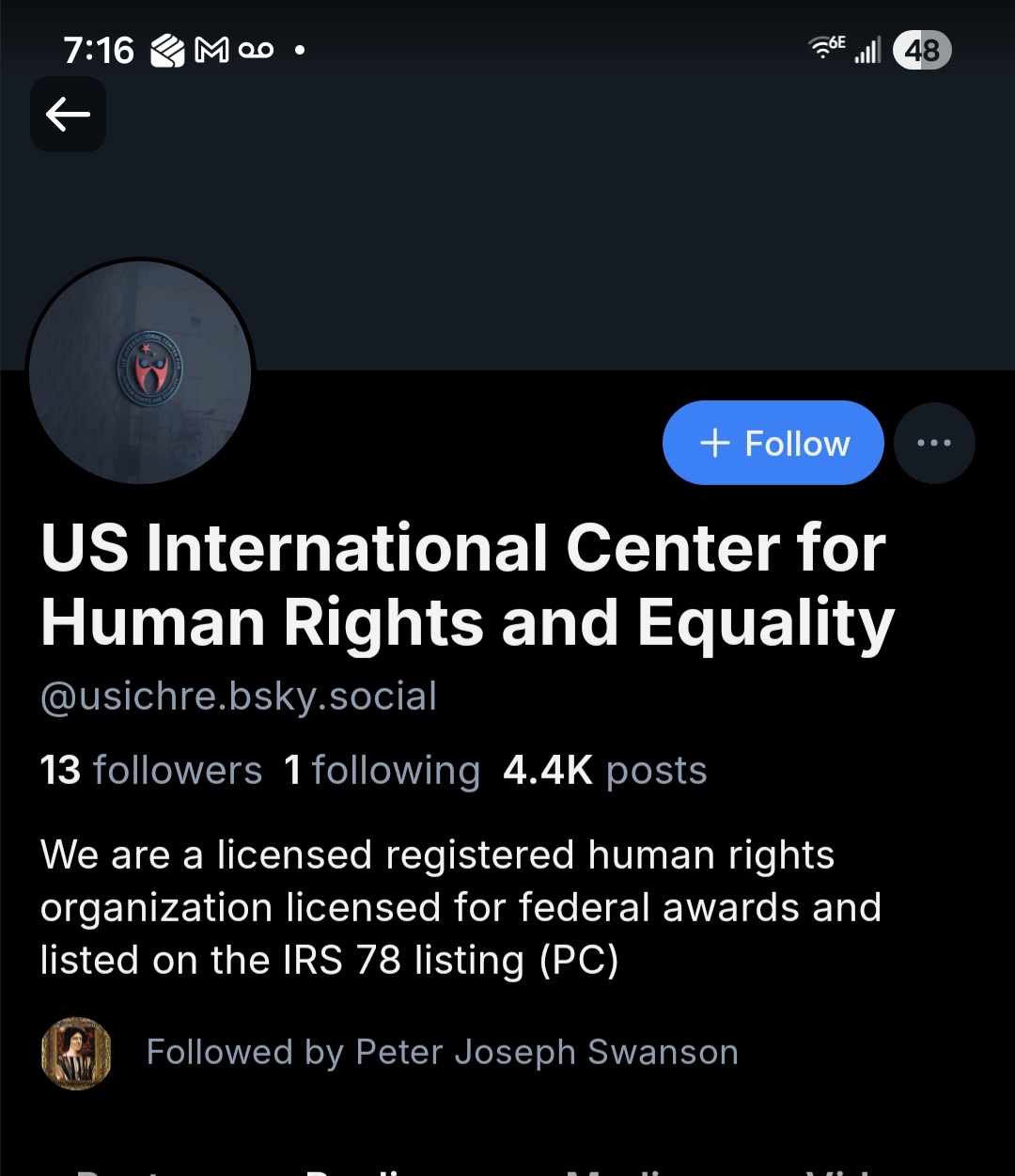Tap the cellular signal strength icon

click(867, 51)
